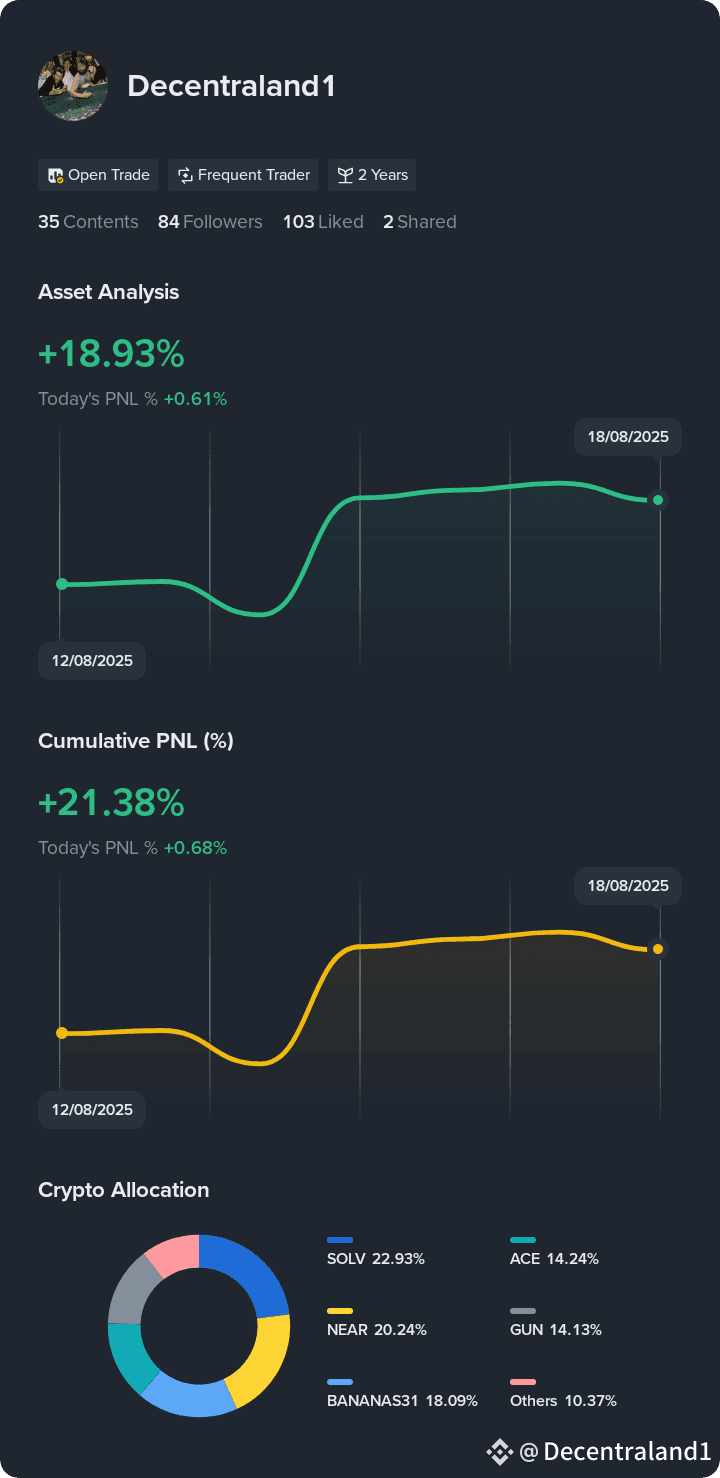
Task: Open the 103 Liked list
Action: (323, 221)
